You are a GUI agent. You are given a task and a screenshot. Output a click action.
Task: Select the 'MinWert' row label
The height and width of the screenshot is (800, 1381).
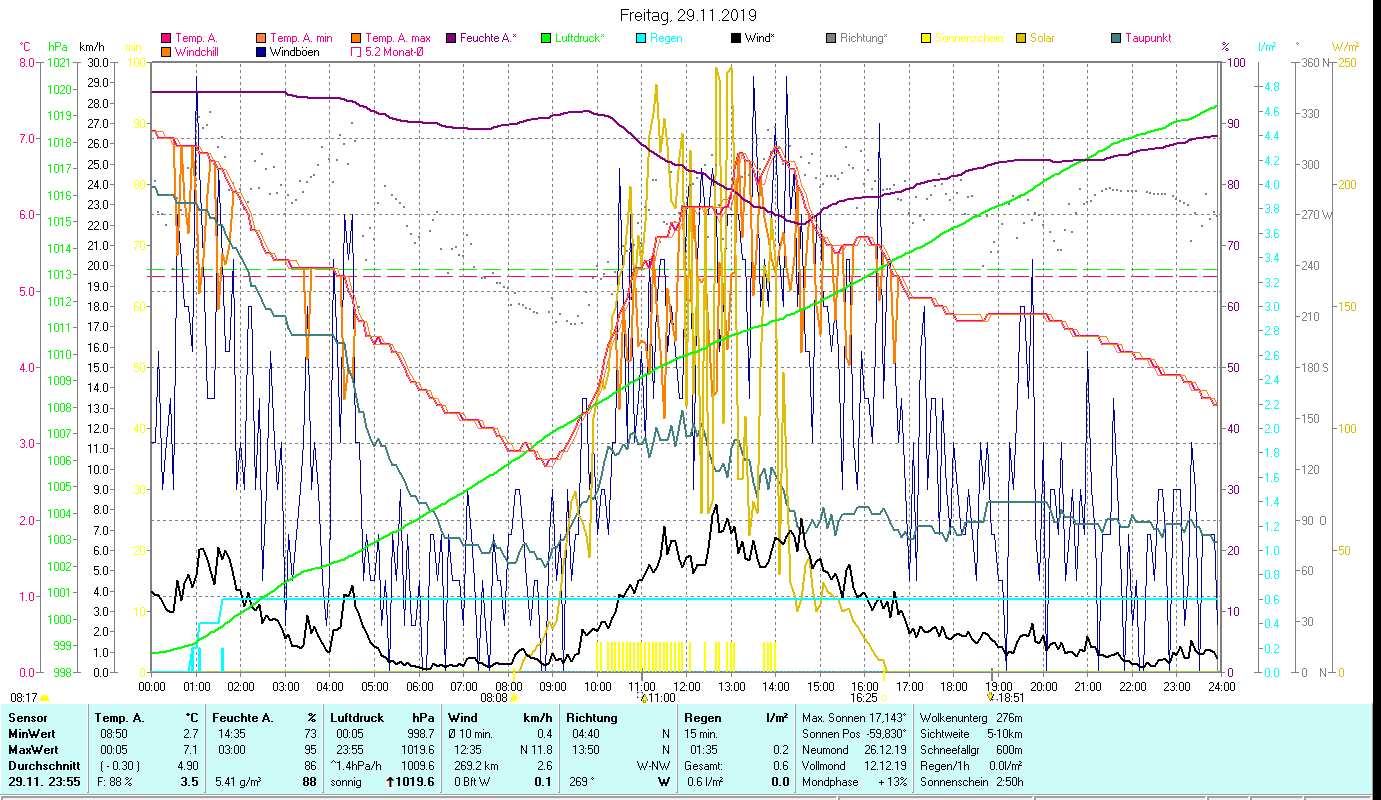31,734
